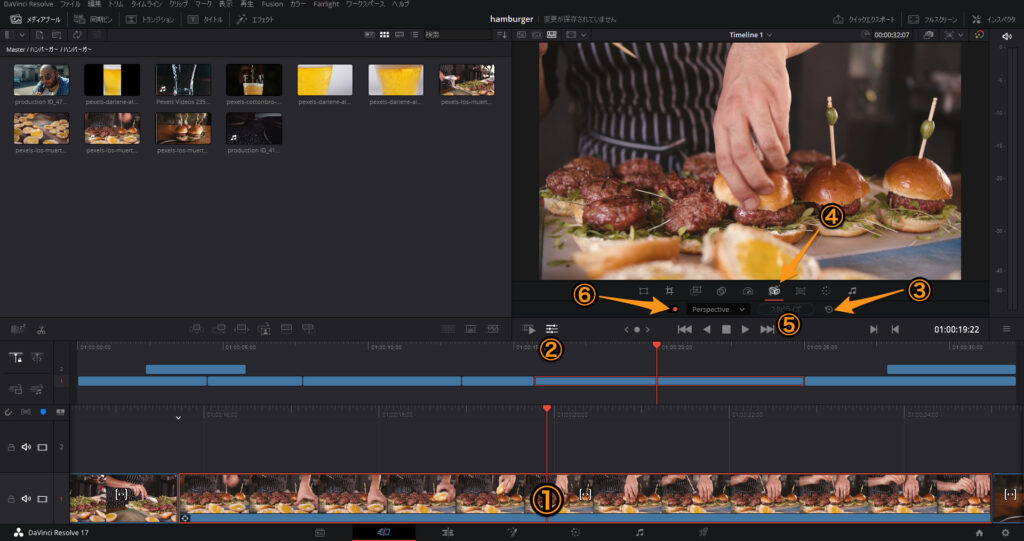Click the Stabilize button
Screen dimensions: 1024x541
point(784,310)
